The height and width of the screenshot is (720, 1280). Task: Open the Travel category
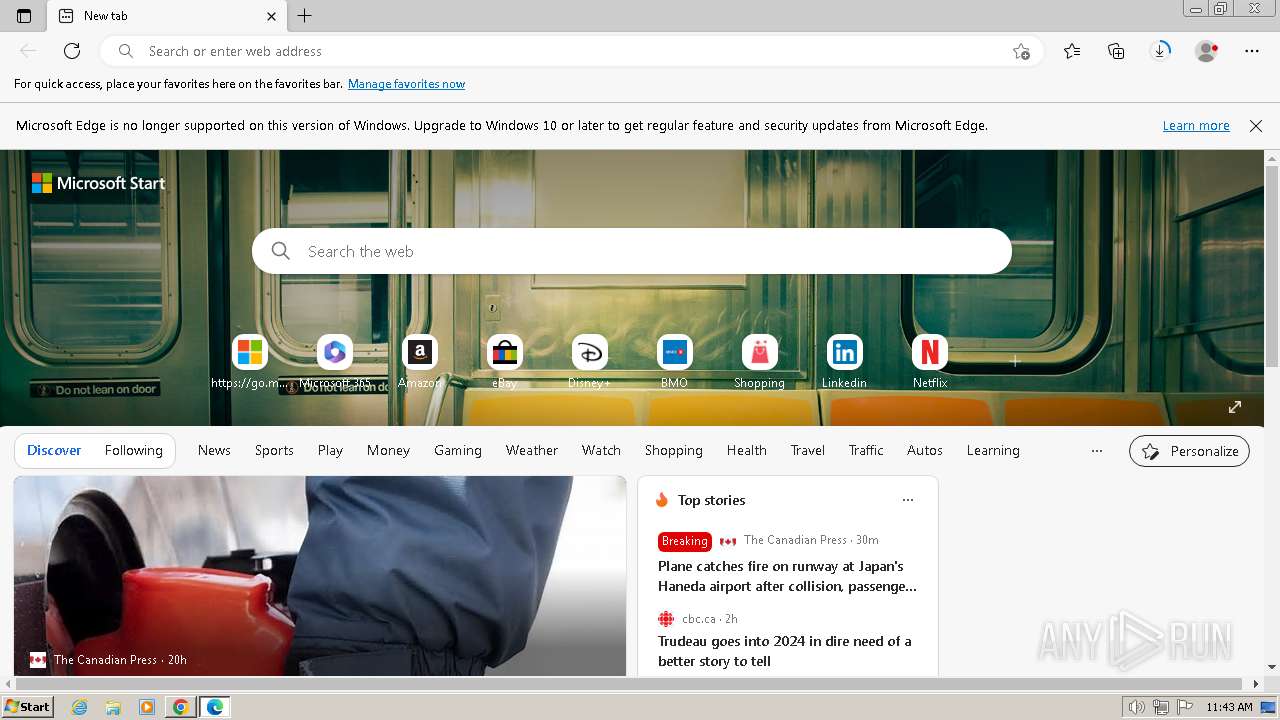[808, 451]
